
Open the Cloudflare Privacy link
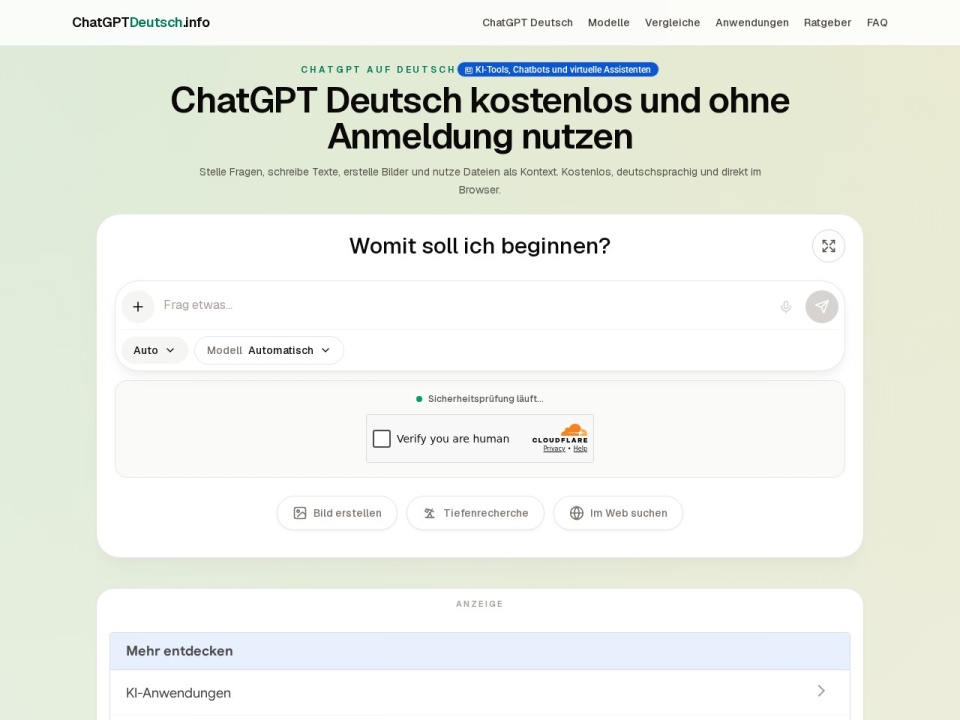554,449
